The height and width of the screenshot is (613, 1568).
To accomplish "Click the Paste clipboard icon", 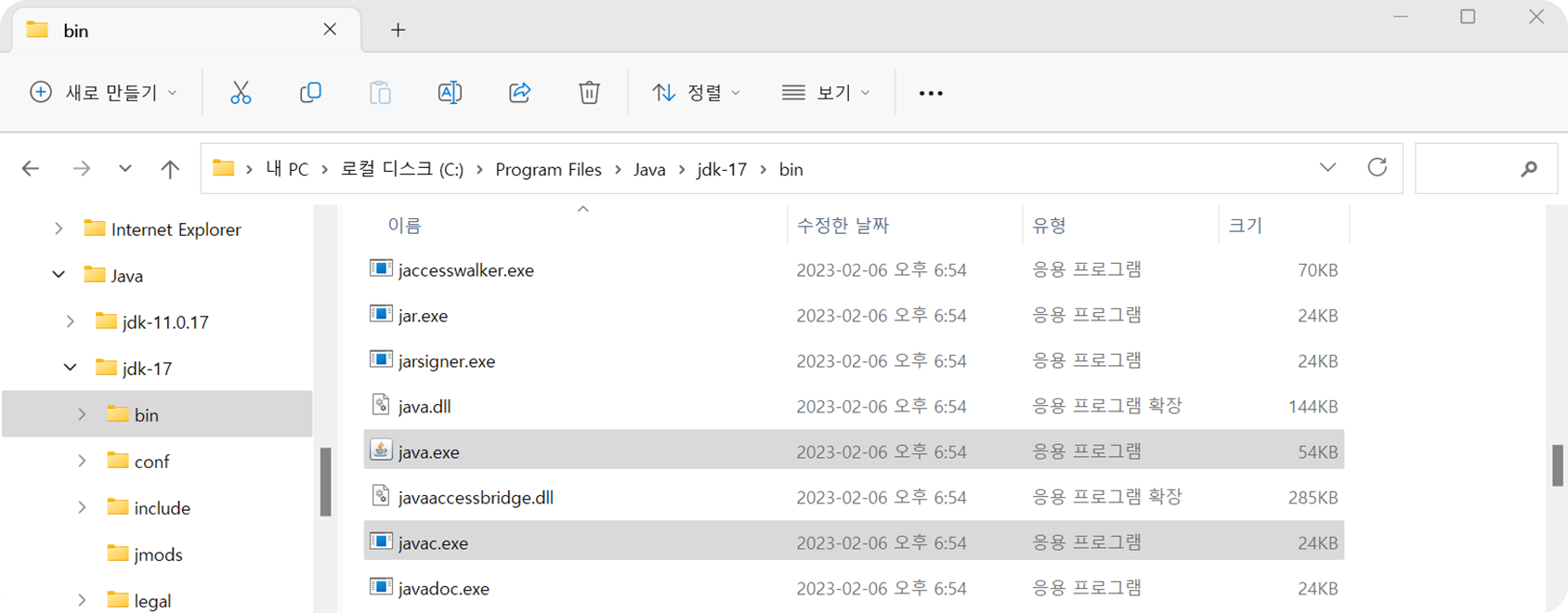I will point(380,93).
